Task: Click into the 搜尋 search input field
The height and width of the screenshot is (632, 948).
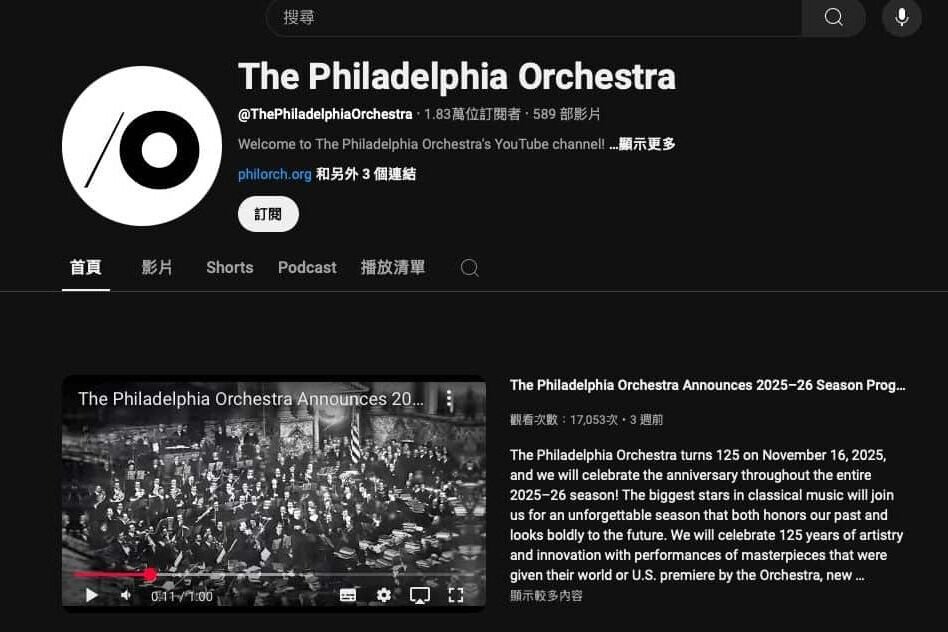Action: coord(534,17)
